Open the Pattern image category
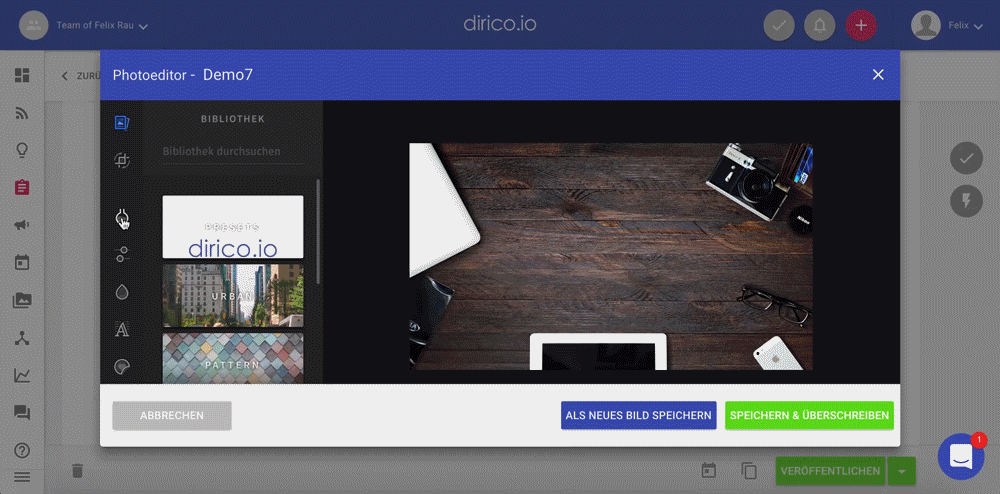This screenshot has height=494, width=1000. (233, 358)
